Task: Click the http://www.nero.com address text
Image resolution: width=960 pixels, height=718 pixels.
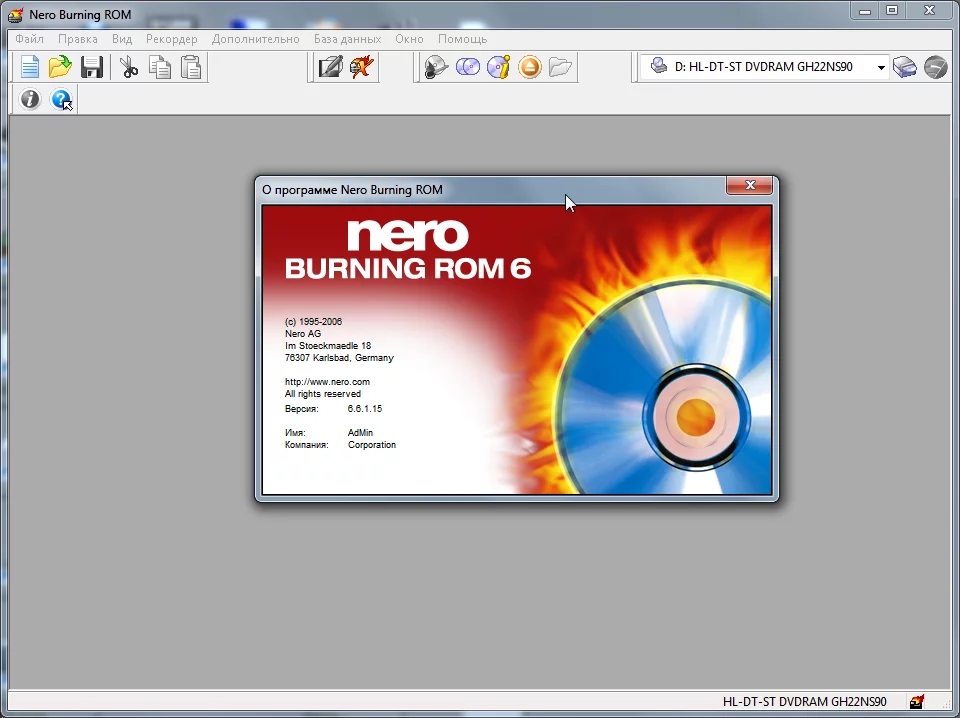Action: tap(327, 381)
